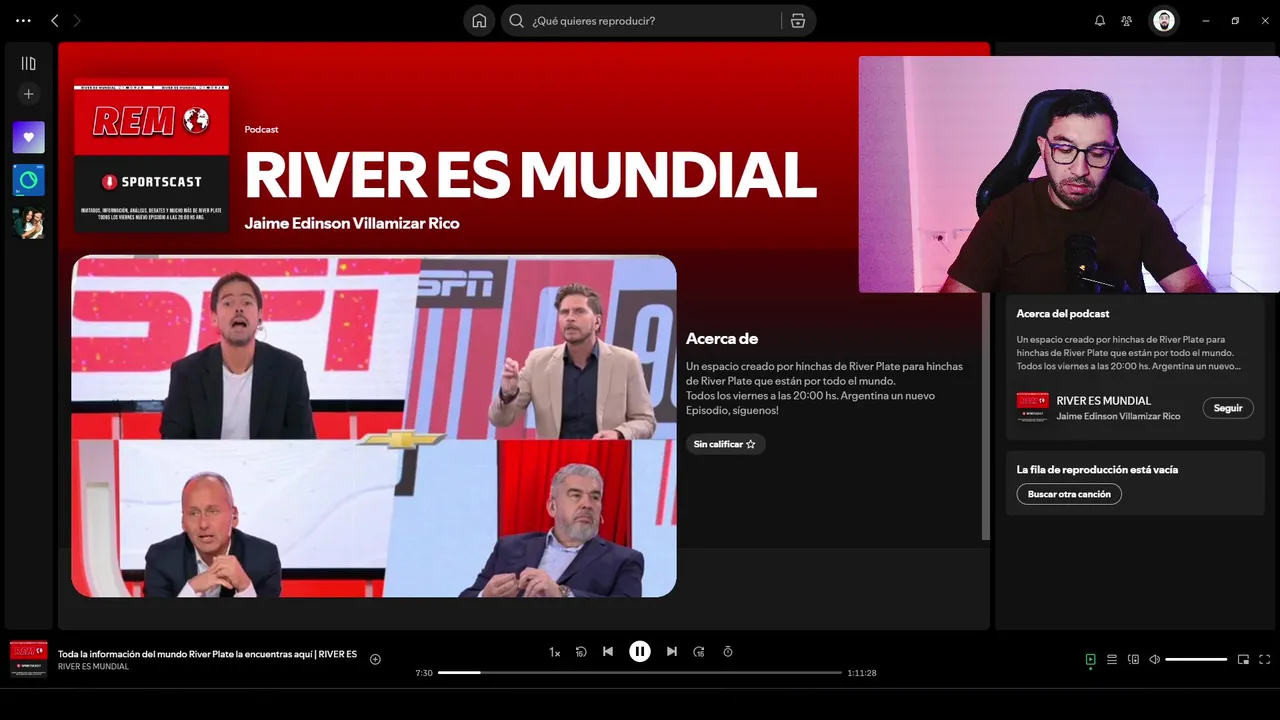The width and height of the screenshot is (1280, 720).
Task: Click 'Acerca del podcast' heading
Action: (x=1063, y=314)
